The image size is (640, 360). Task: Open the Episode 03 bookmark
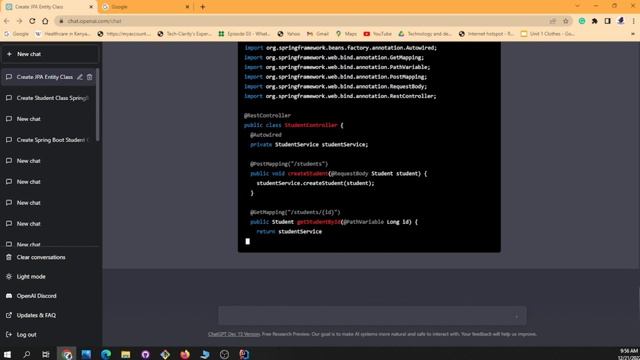(x=244, y=34)
